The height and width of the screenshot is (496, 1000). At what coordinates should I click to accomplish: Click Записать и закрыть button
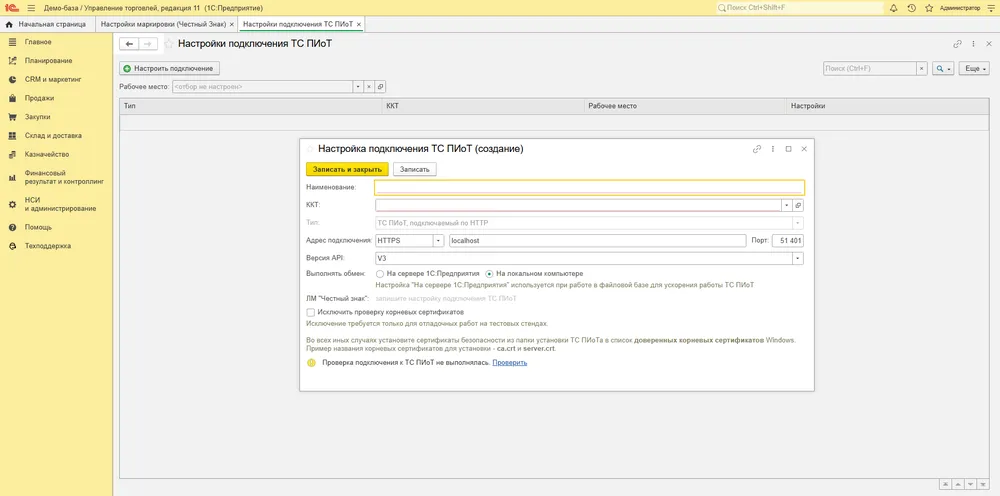[x=347, y=170]
